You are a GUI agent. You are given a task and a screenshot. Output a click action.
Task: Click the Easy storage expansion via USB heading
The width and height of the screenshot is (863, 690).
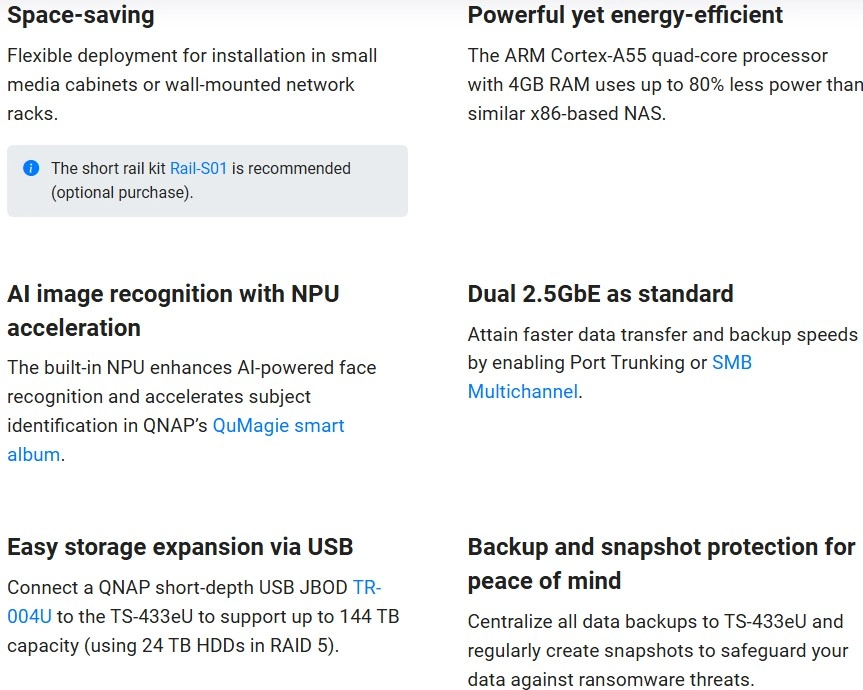pos(180,547)
